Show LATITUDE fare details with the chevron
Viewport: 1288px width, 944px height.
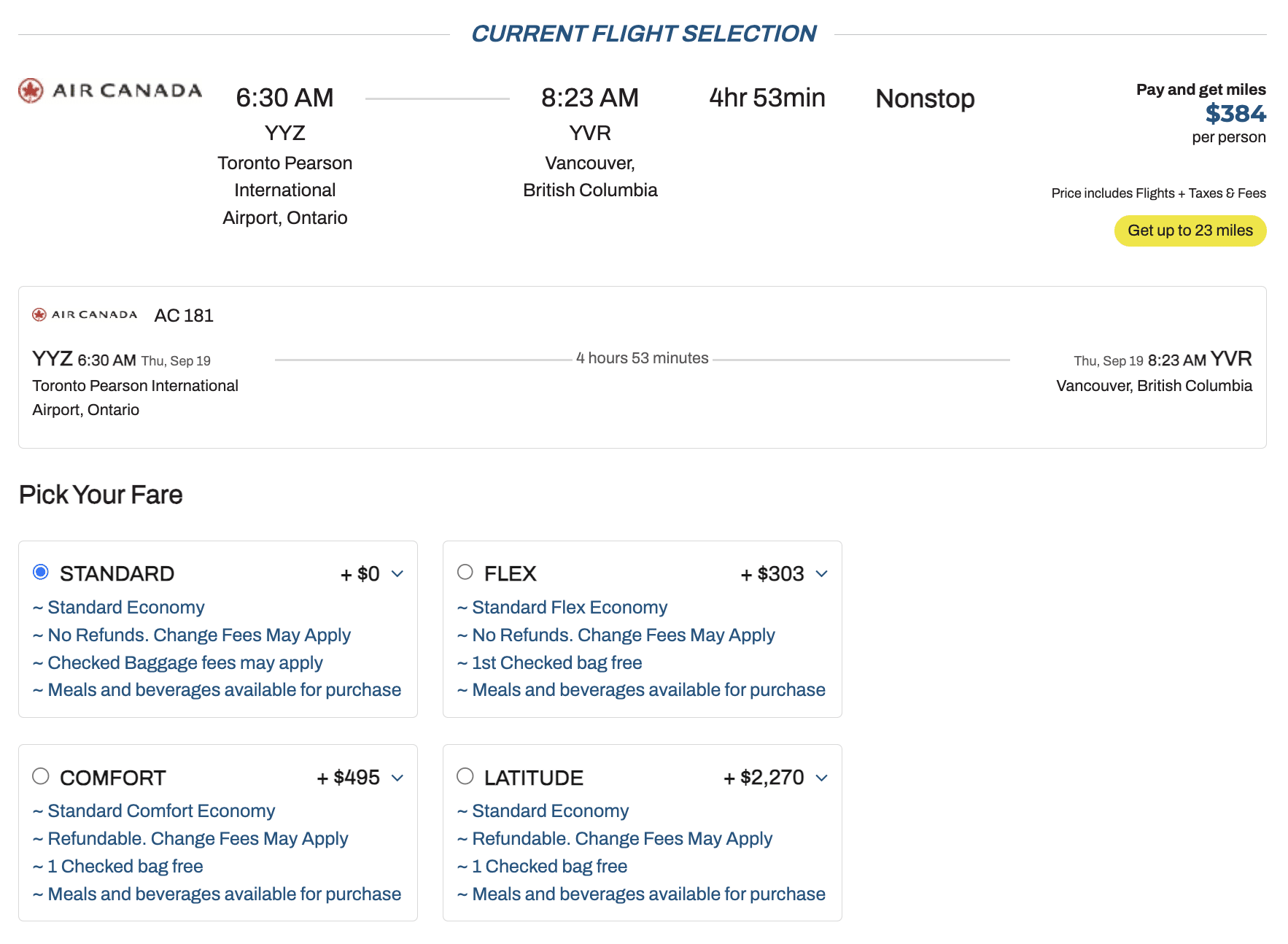pos(822,778)
